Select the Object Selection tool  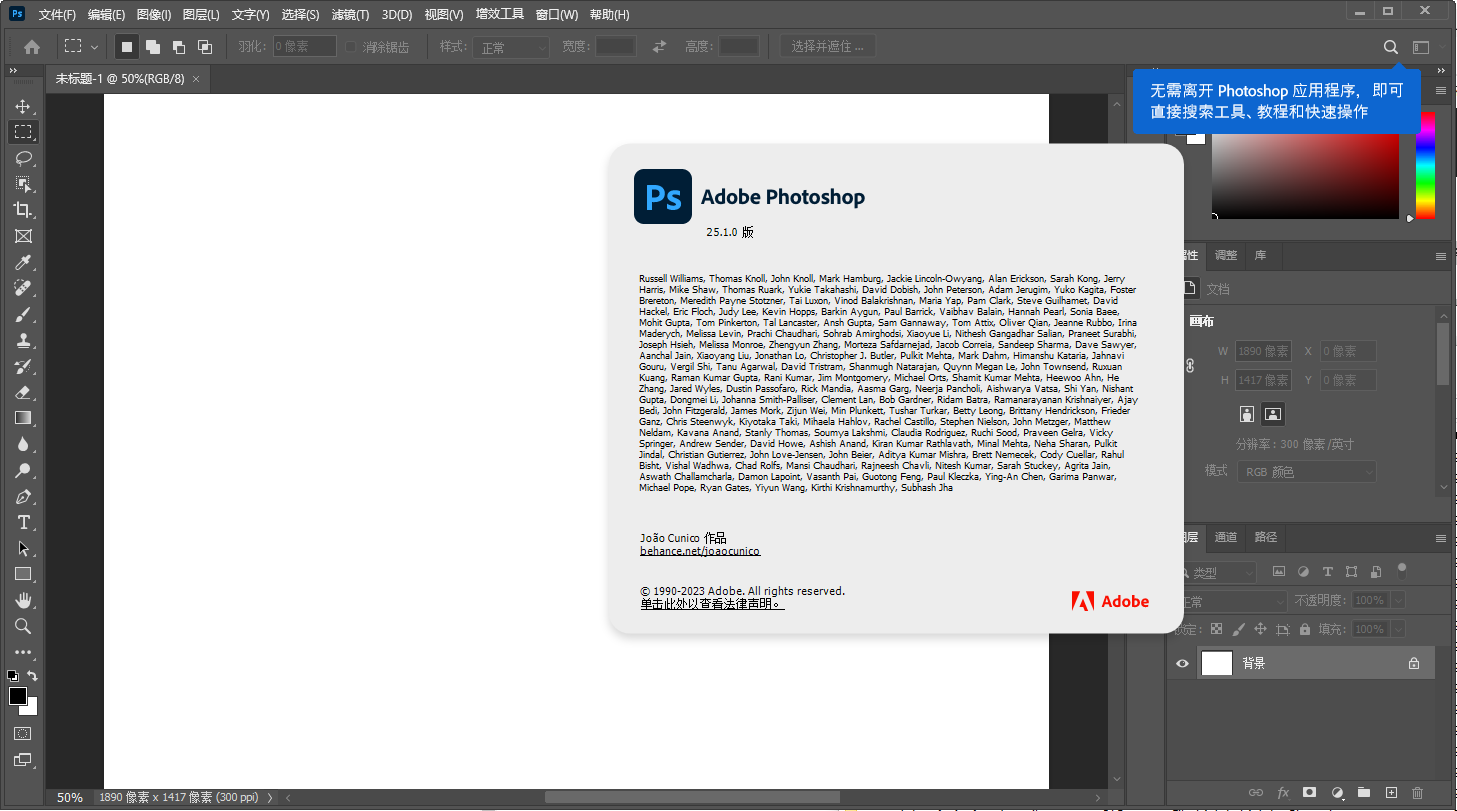[23, 184]
